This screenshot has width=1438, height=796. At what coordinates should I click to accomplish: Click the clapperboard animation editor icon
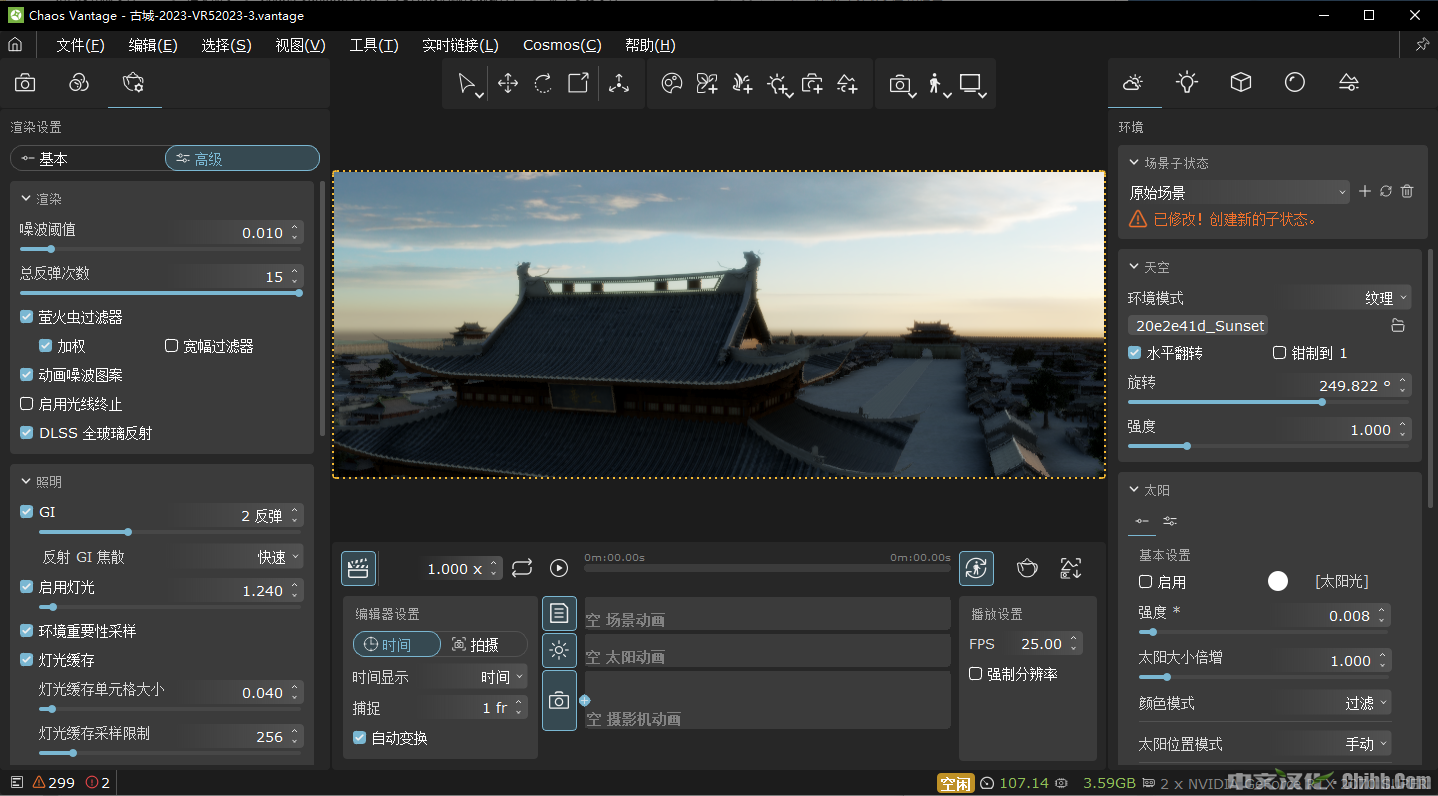point(359,568)
